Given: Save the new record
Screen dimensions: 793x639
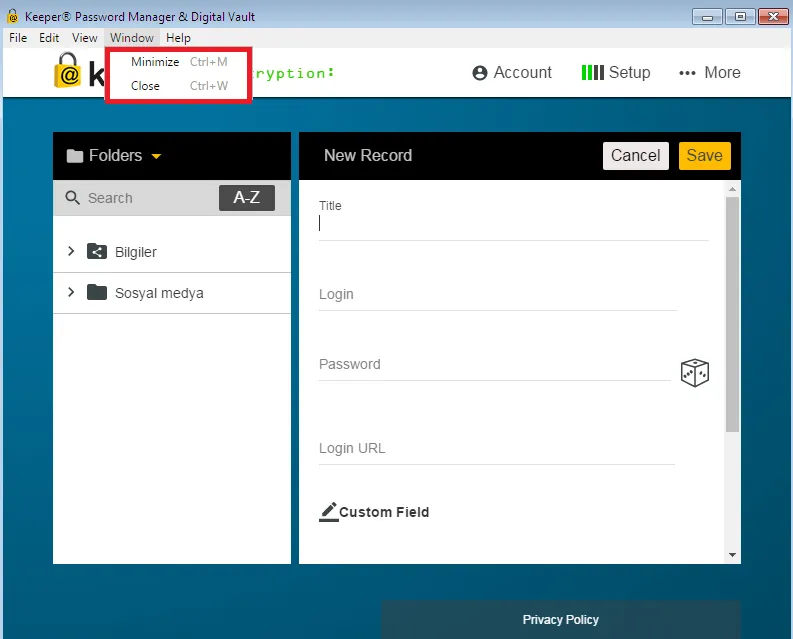Looking at the screenshot, I should tap(704, 156).
